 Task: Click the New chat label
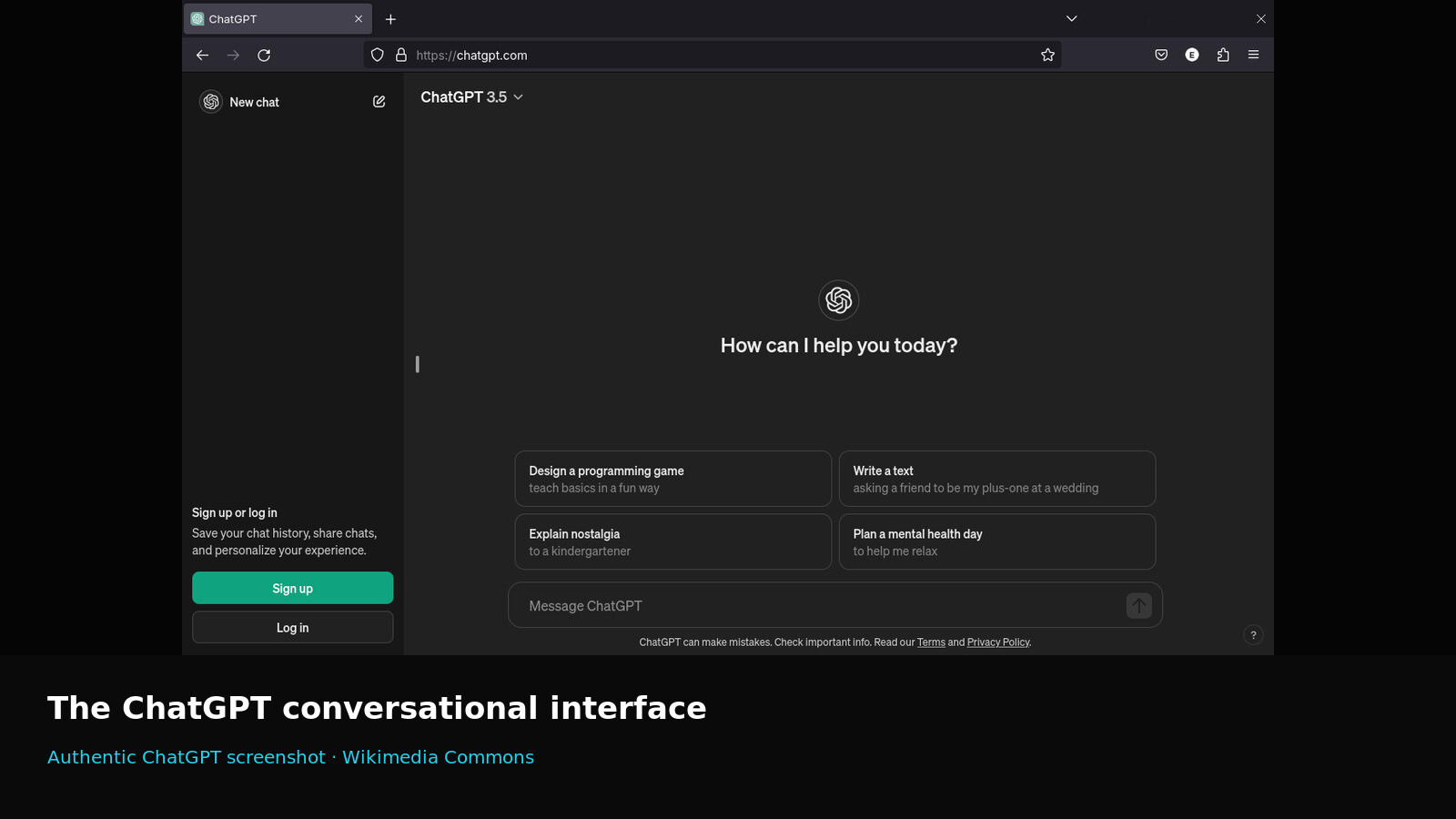(x=254, y=102)
